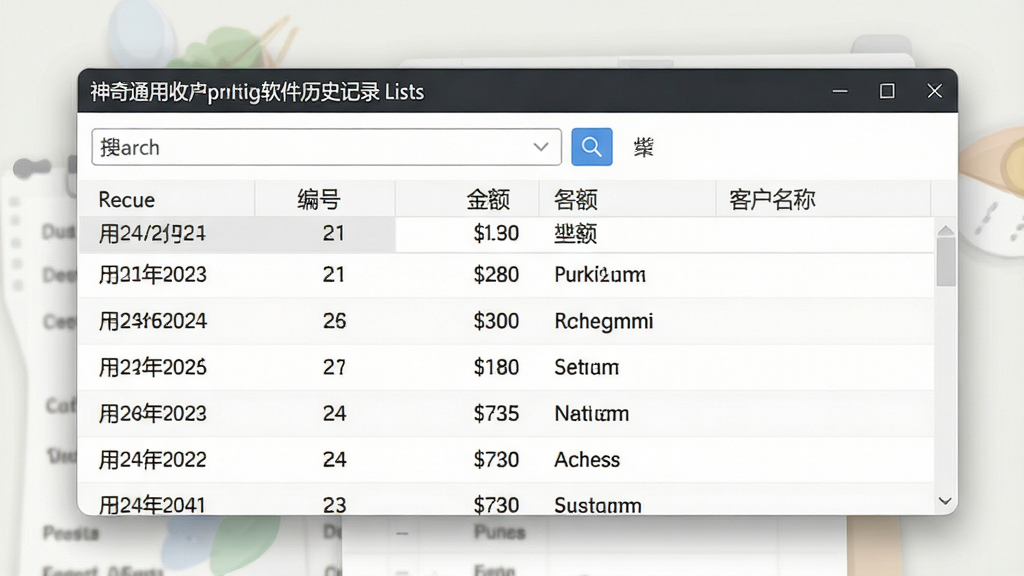Click the number 24 in the $735 row
The height and width of the screenshot is (576, 1024).
point(334,413)
